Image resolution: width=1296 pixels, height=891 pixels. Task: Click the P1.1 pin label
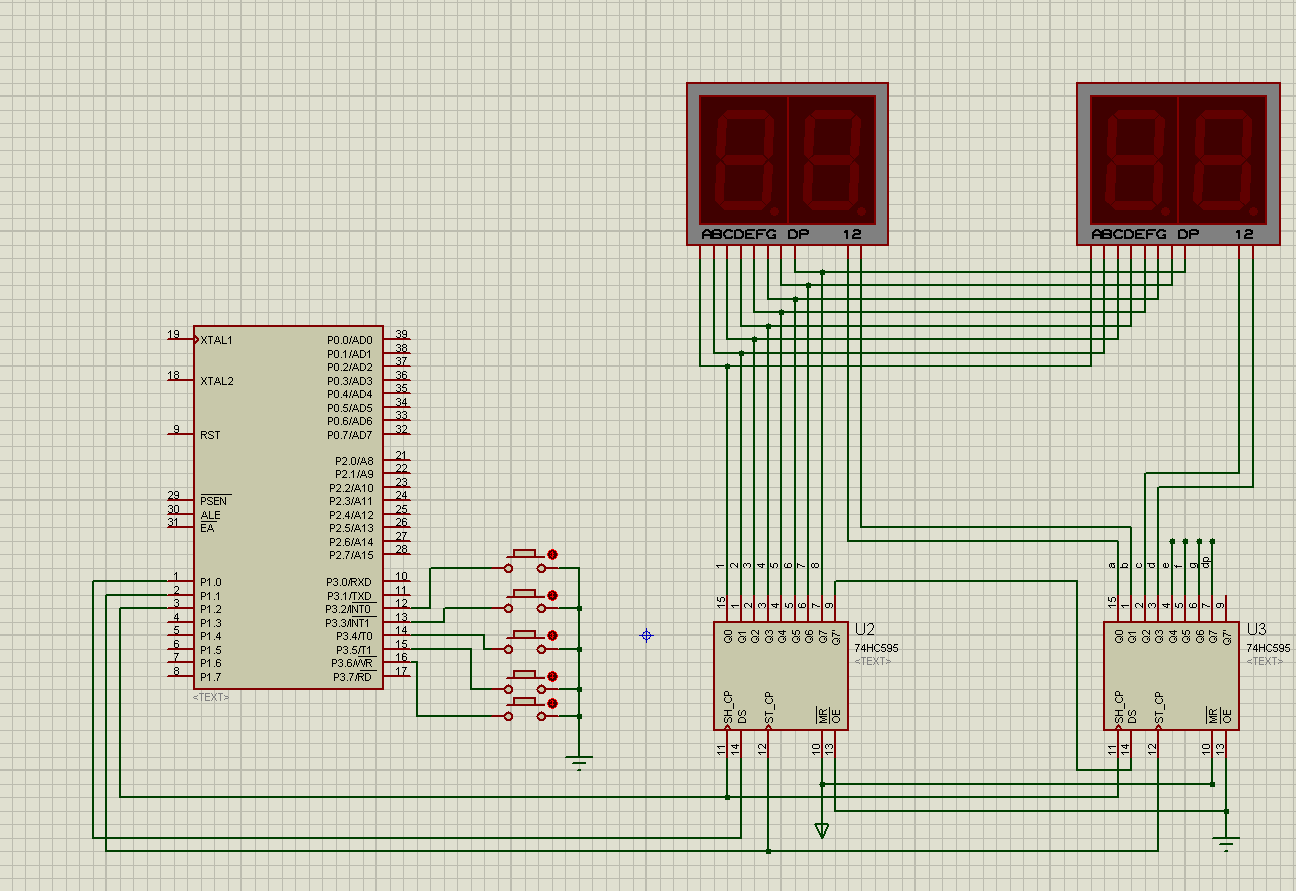point(210,596)
